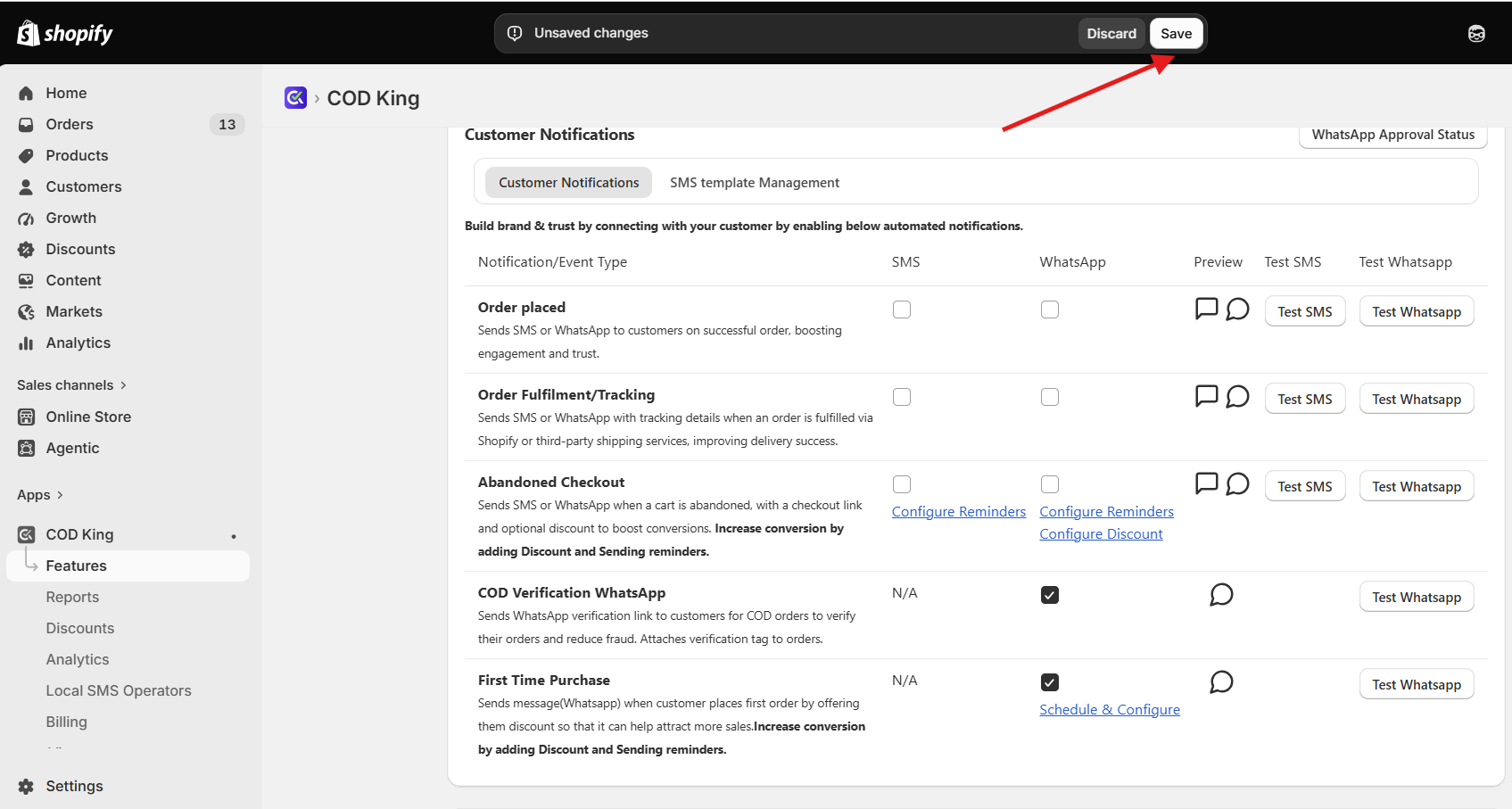1512x809 pixels.
Task: Click the Growth gauge icon
Action: pyautogui.click(x=26, y=218)
